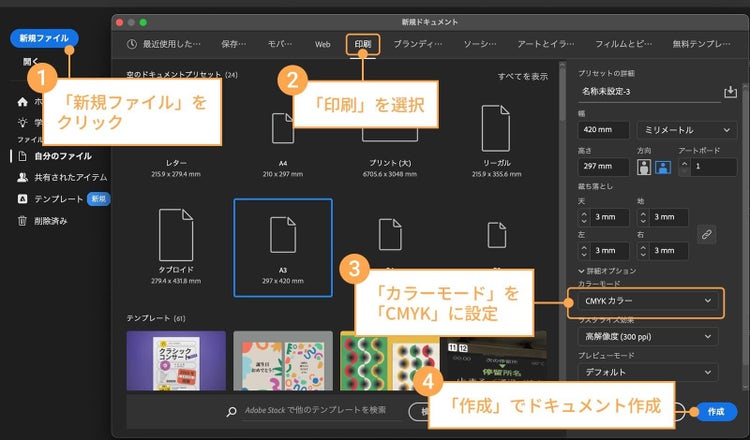
Task: Switch to フィルムとビデオ tab
Action: tap(623, 44)
